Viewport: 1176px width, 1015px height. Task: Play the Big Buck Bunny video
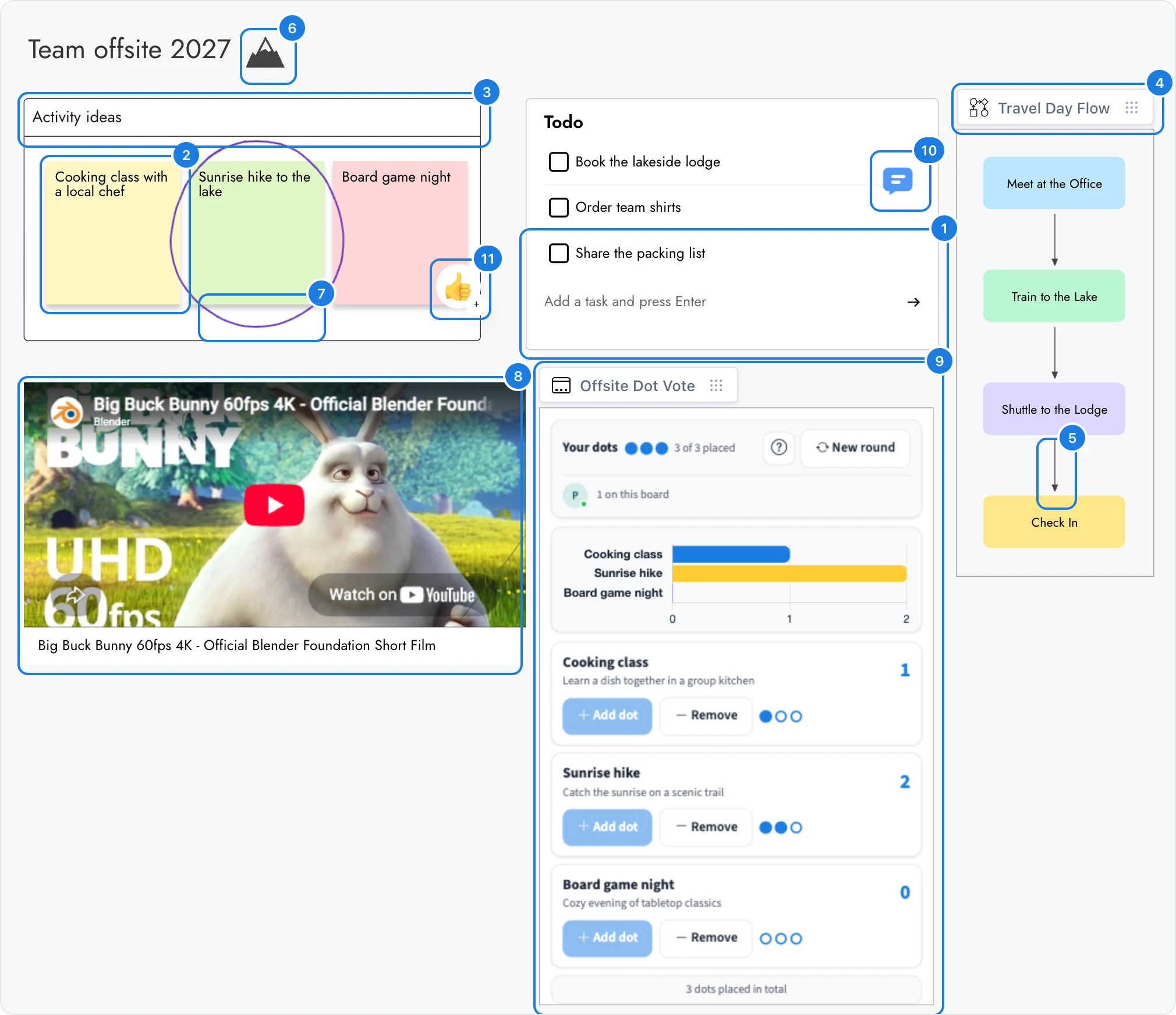[x=274, y=505]
